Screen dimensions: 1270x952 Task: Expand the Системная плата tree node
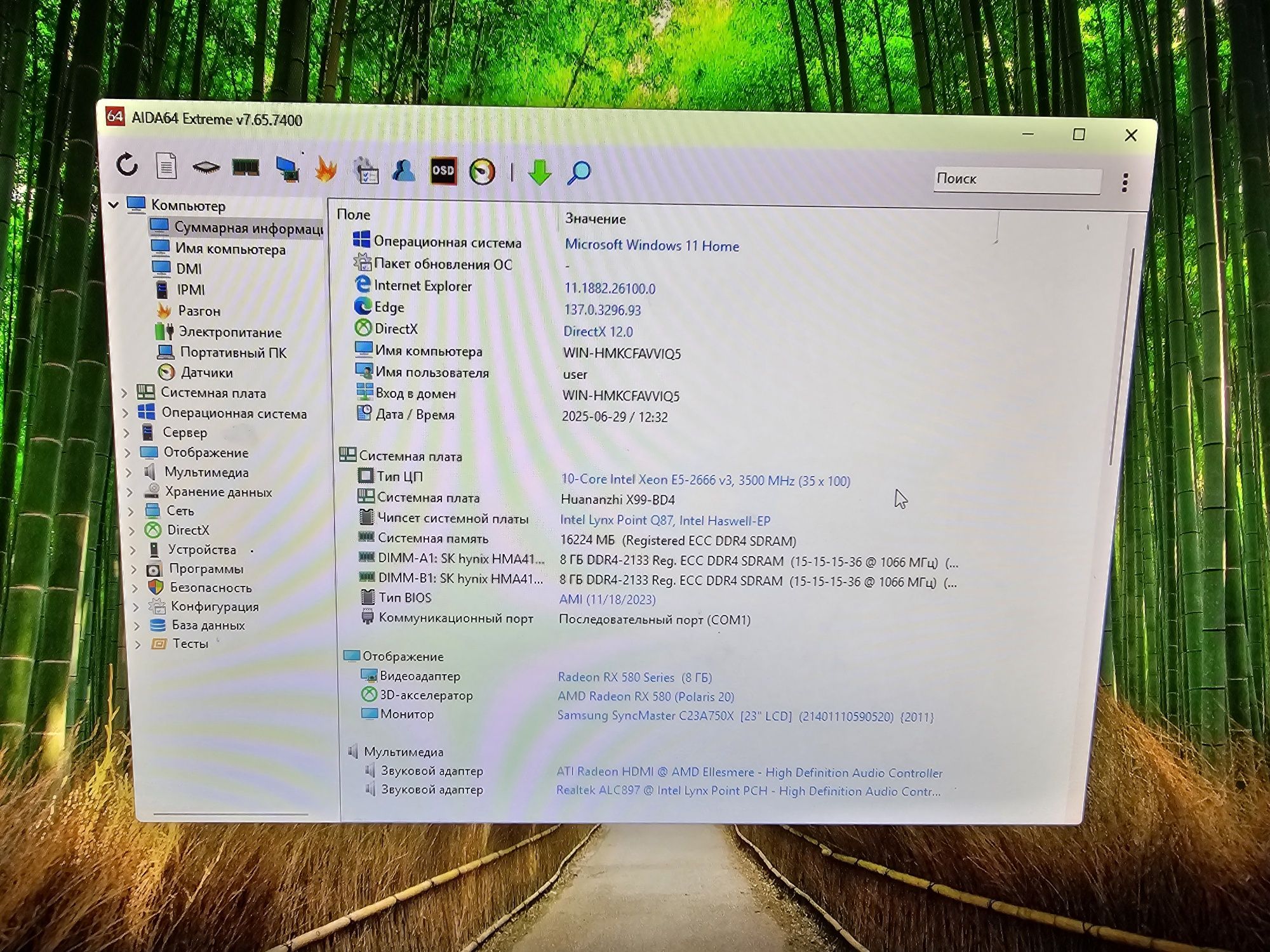(124, 393)
